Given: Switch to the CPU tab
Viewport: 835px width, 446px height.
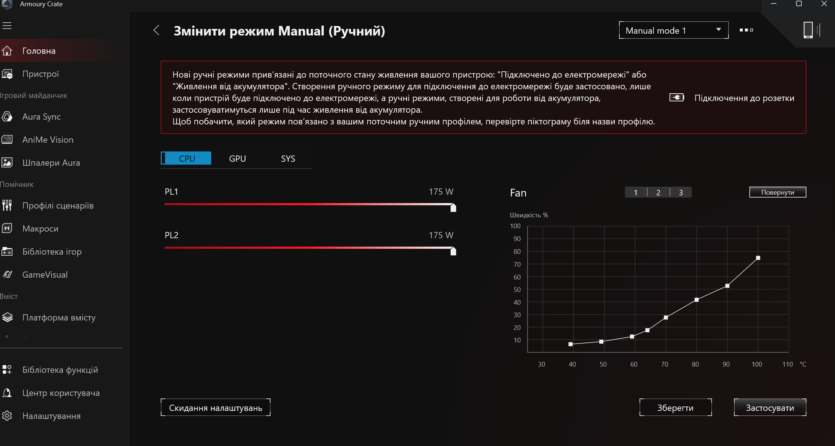Looking at the screenshot, I should coord(186,158).
